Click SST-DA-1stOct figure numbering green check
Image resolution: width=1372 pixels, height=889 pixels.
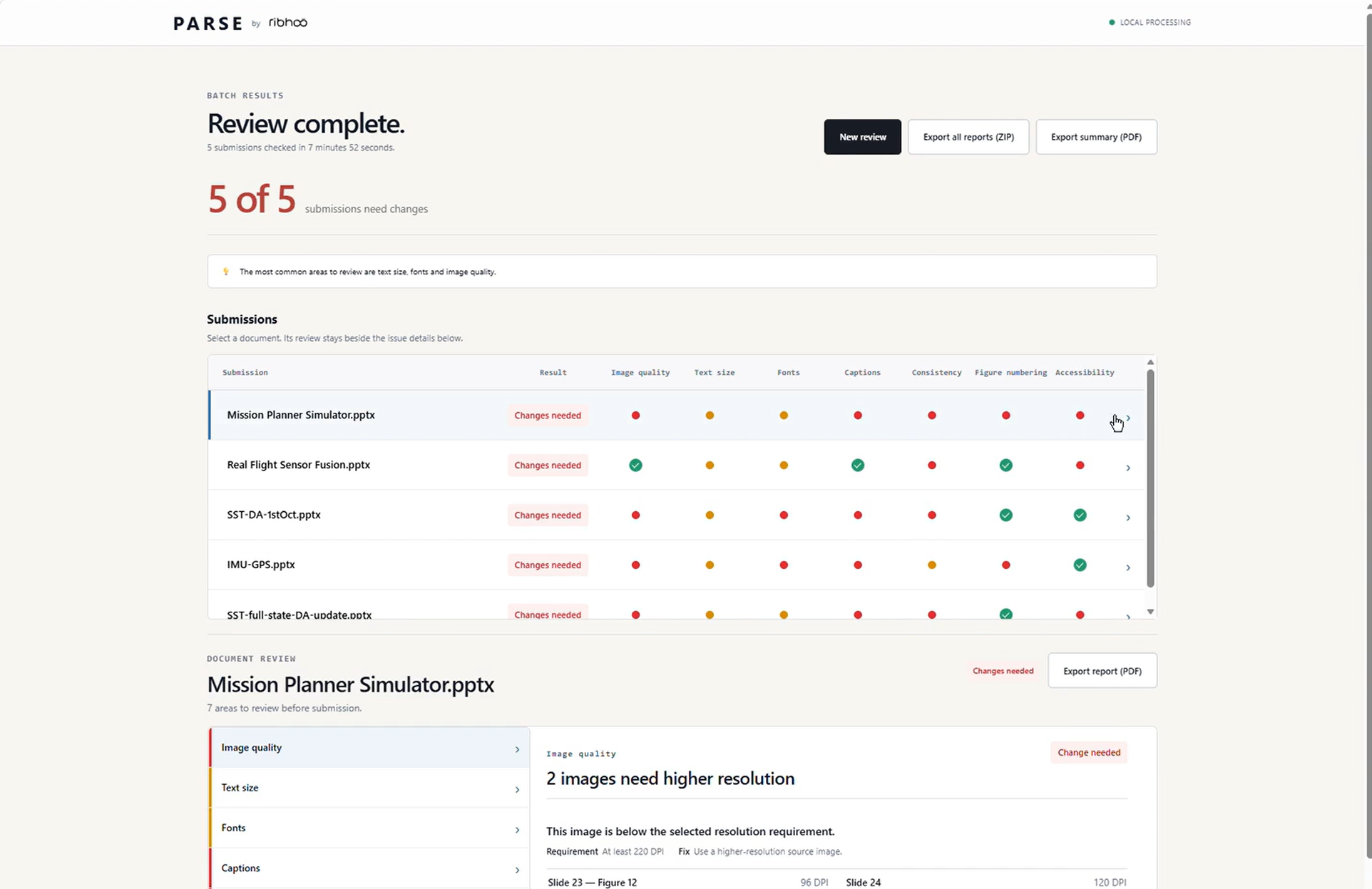click(x=1006, y=515)
